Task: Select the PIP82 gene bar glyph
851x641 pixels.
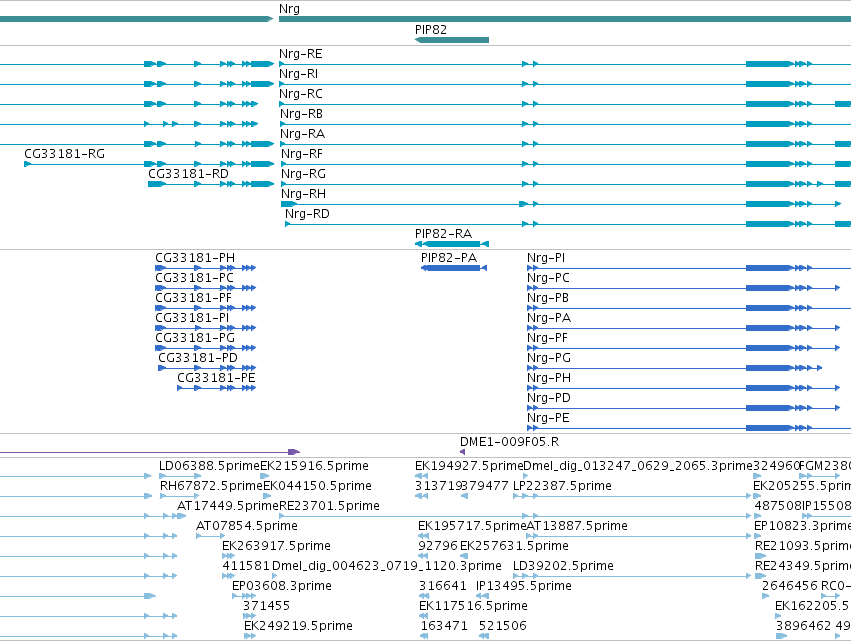Action: pos(452,40)
